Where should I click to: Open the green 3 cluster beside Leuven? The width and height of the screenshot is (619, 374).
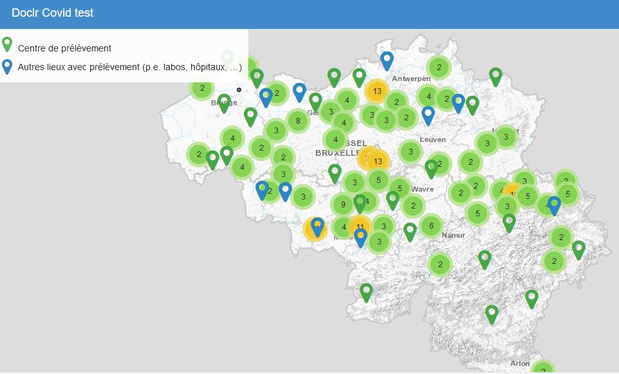point(411,152)
